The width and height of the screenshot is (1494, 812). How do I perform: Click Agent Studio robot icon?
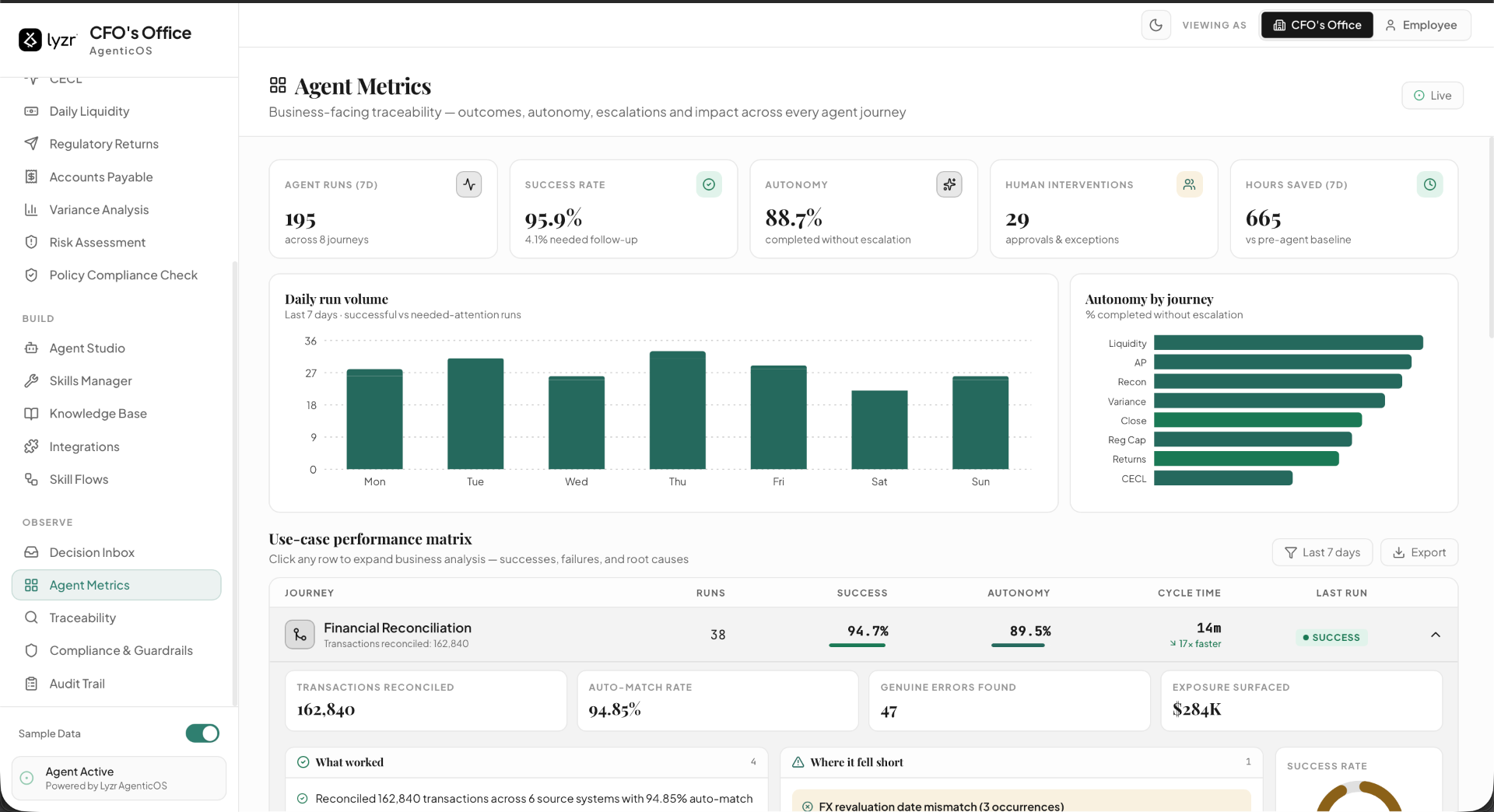point(31,348)
